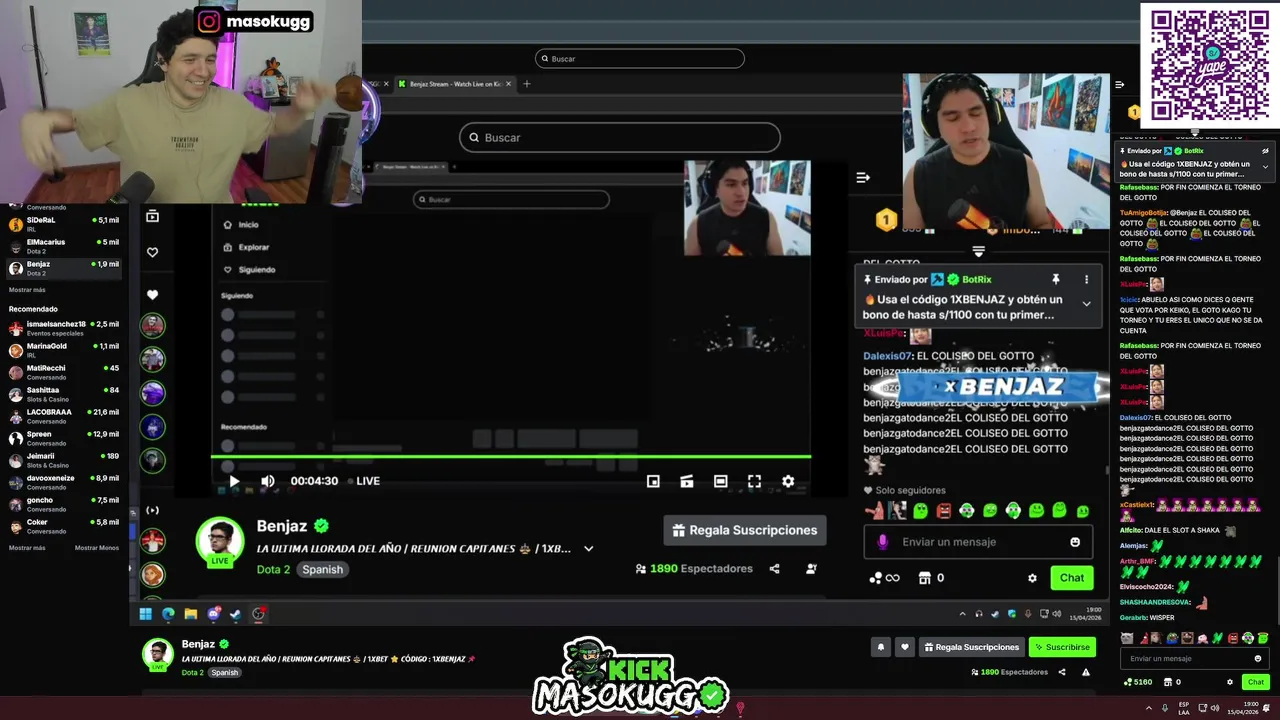Screen dimensions: 1280x720
Task: Open Discord from the inner Windows taskbar
Action: tap(213, 614)
